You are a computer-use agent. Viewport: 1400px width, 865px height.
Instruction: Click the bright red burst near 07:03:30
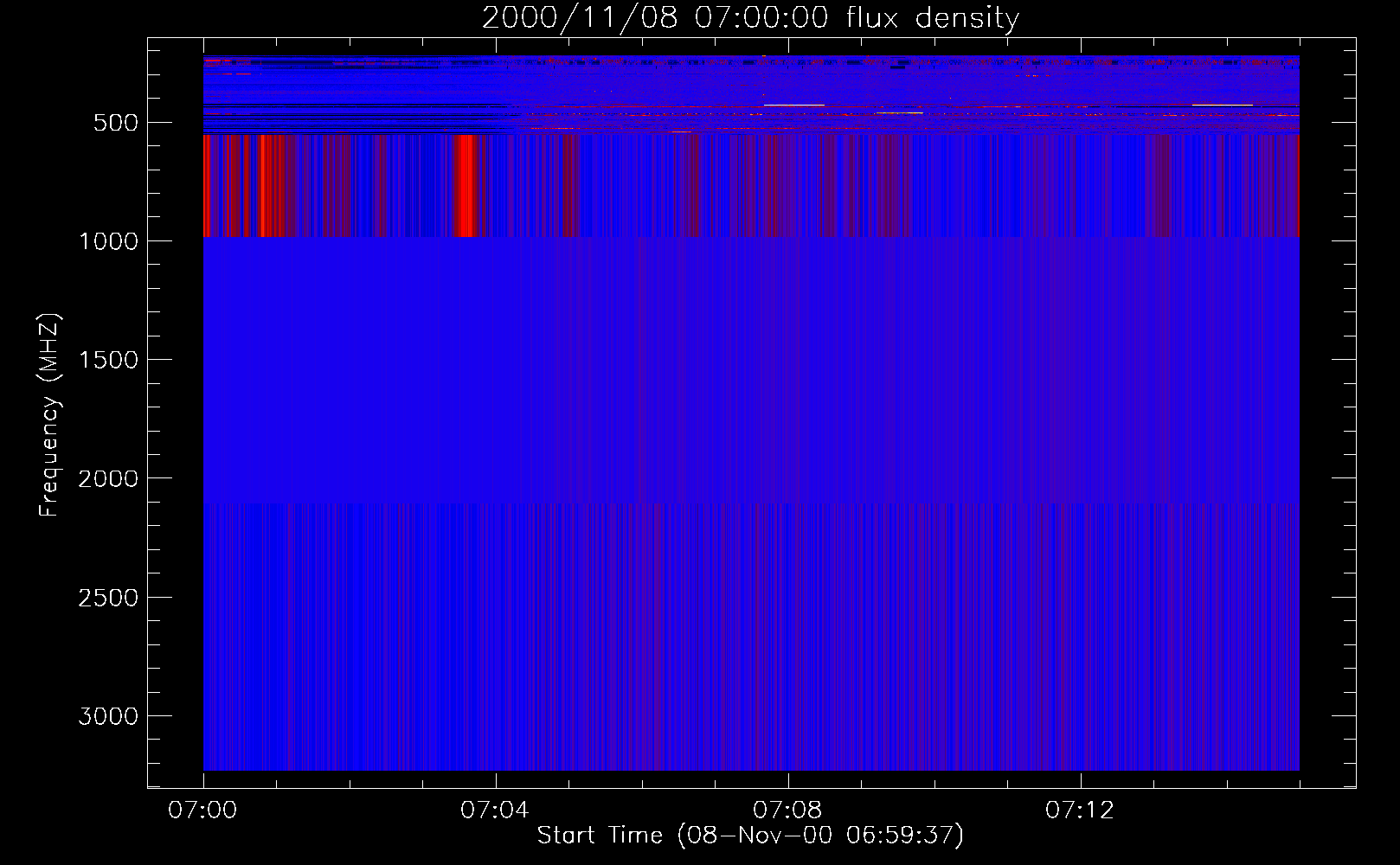click(466, 185)
